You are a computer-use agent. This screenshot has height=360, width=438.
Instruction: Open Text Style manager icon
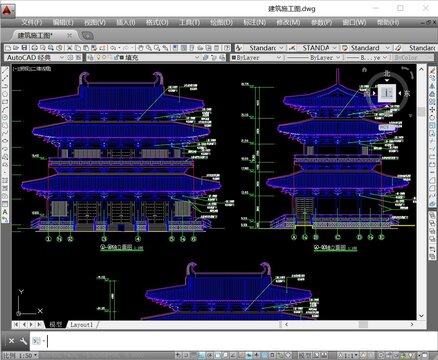[x=239, y=48]
